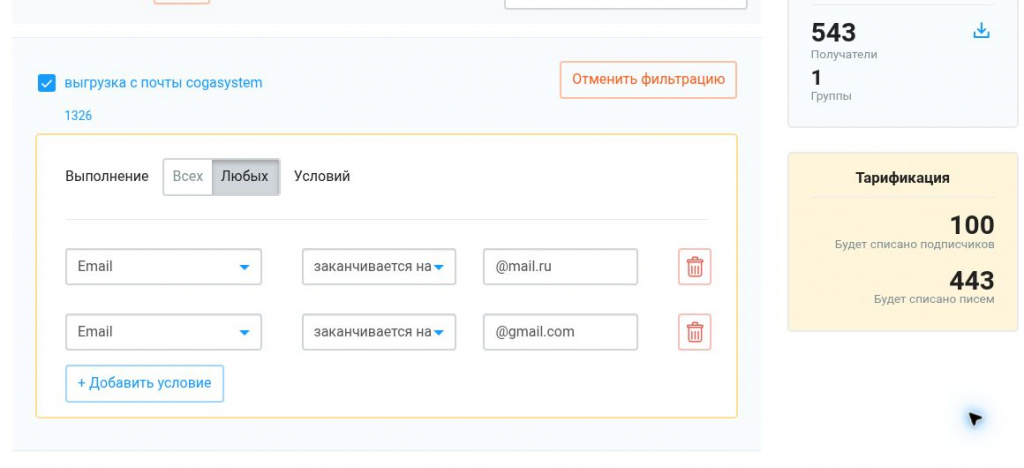1024x468 pixels.
Task: Open the 'выгрузка с почты cogasystem' group link
Action: (x=163, y=83)
